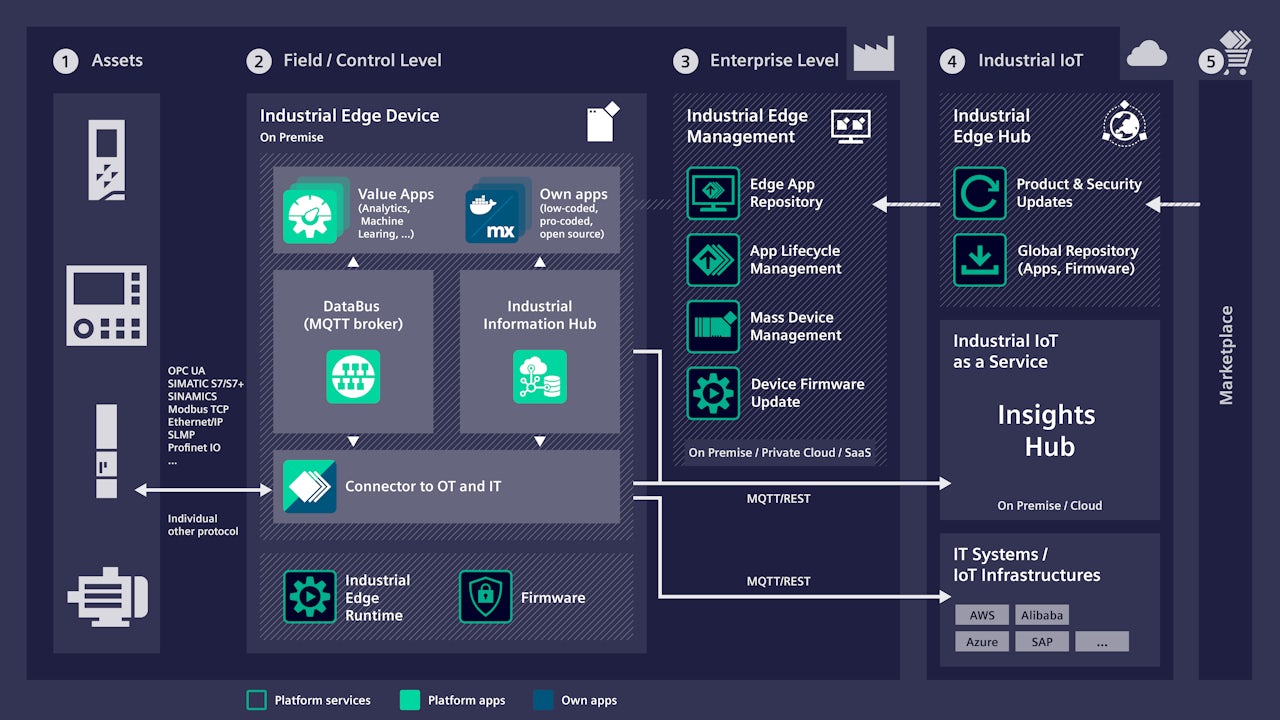Click the Edge App Repository monitor icon
This screenshot has height=720, width=1280.
pos(713,192)
